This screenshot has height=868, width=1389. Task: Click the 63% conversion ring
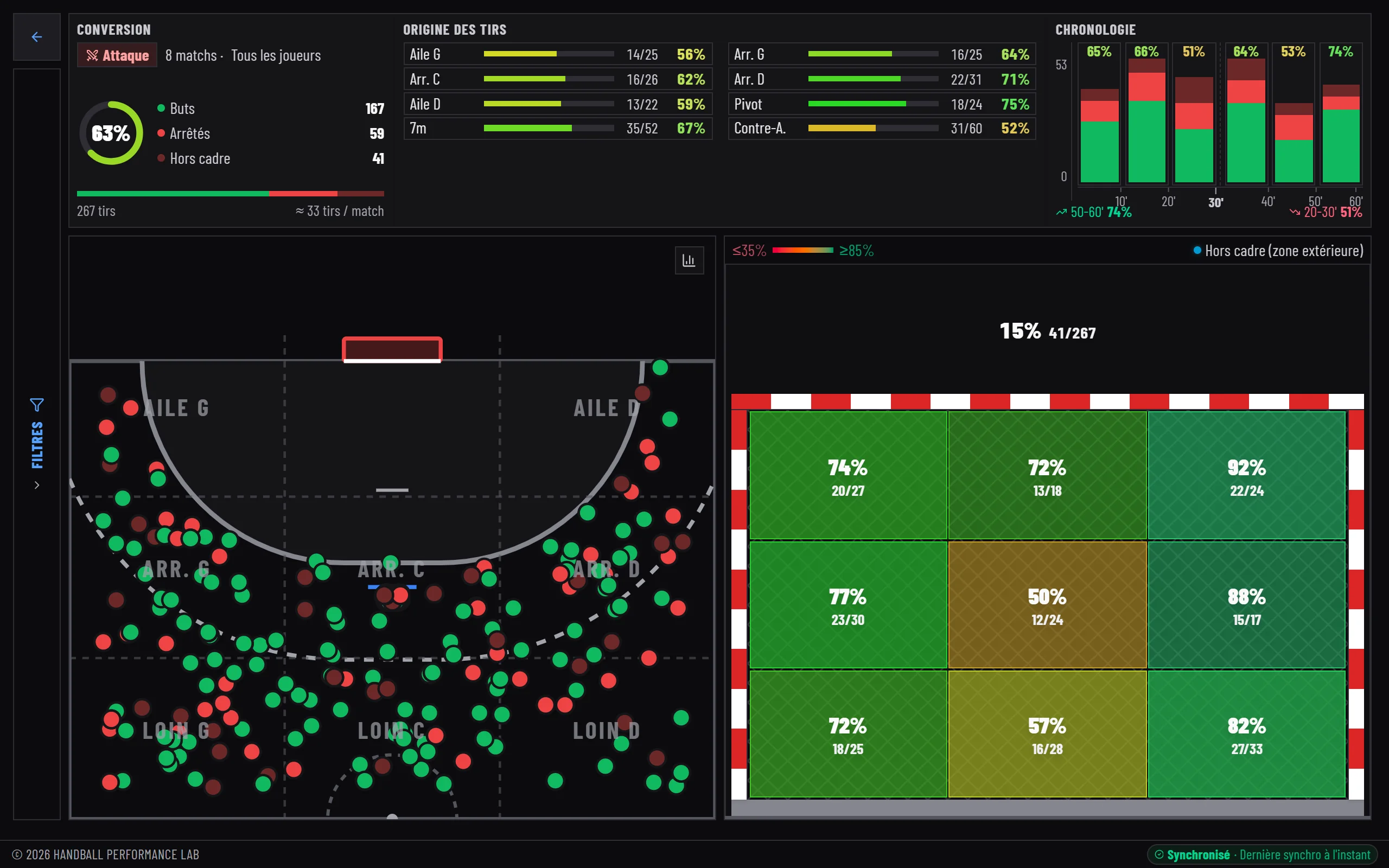pyautogui.click(x=111, y=133)
